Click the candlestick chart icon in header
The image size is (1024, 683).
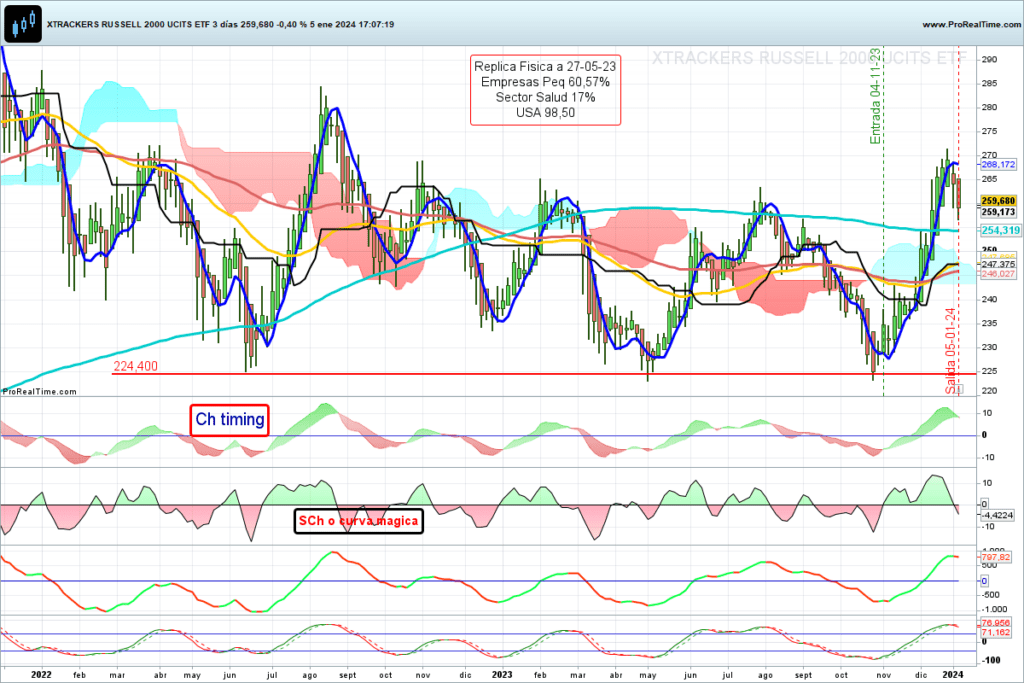coord(23,24)
